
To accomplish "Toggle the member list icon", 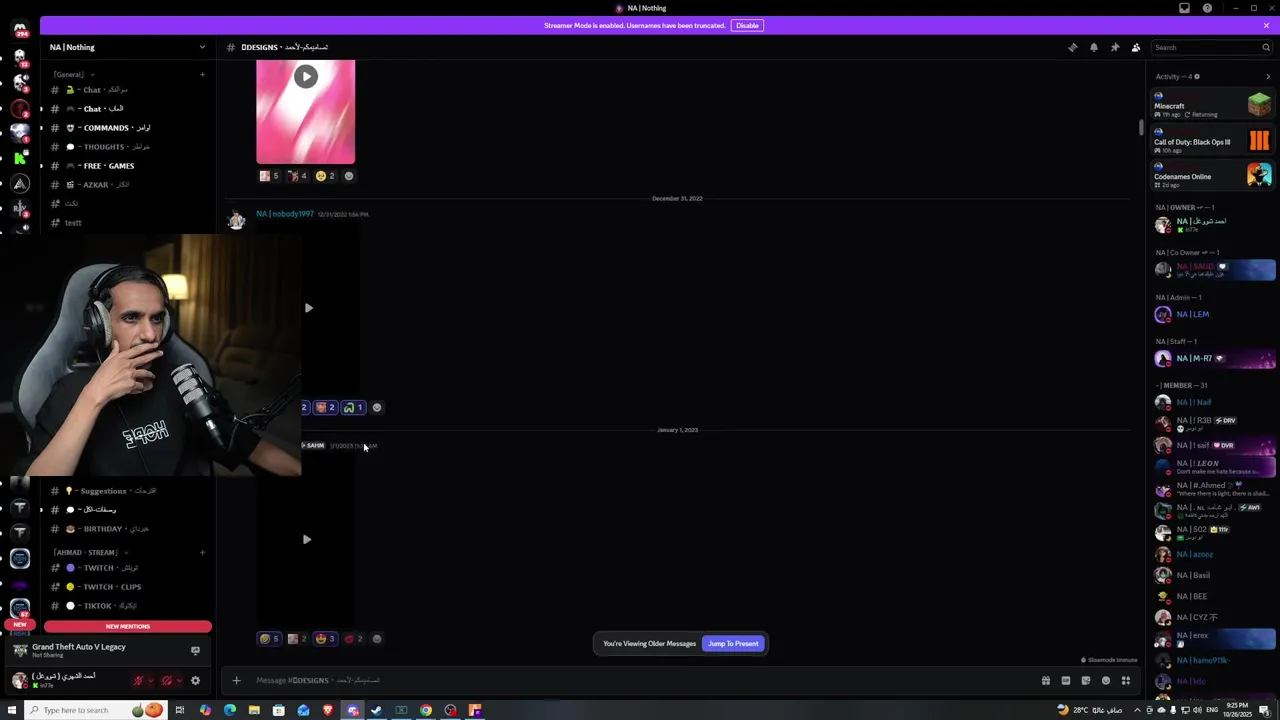I will 1136,47.
